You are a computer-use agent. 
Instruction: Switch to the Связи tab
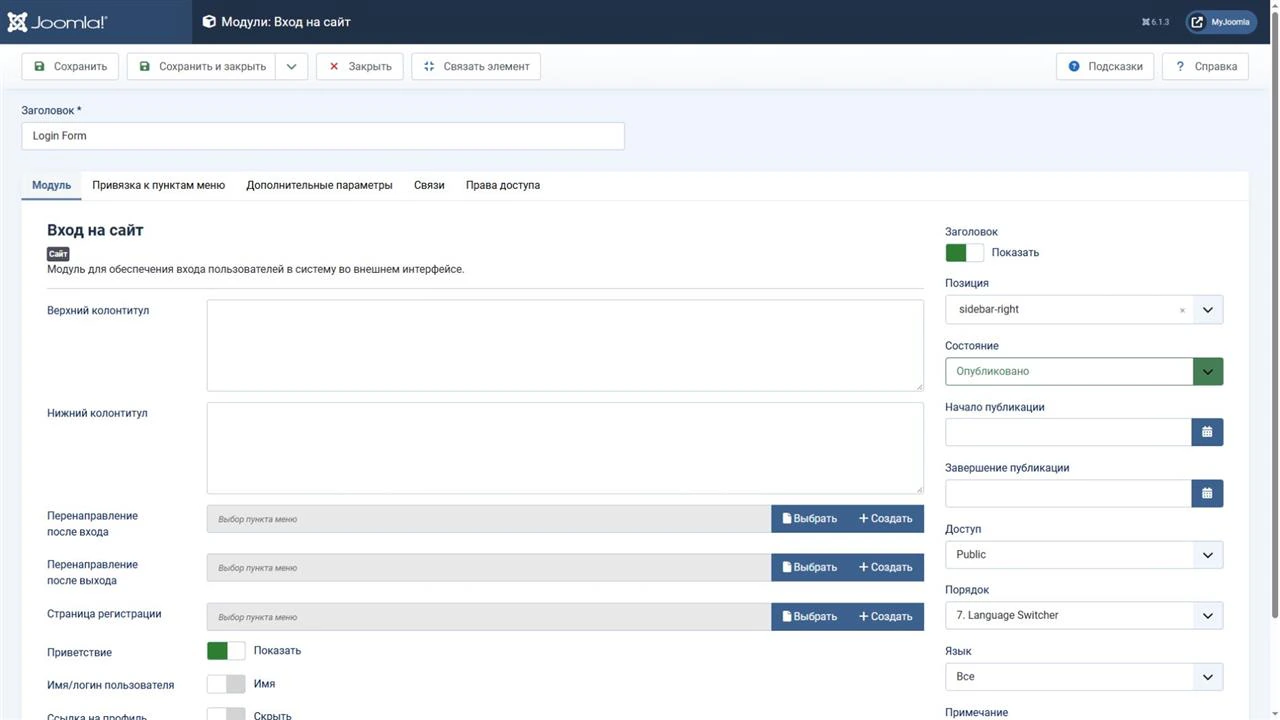[x=429, y=185]
